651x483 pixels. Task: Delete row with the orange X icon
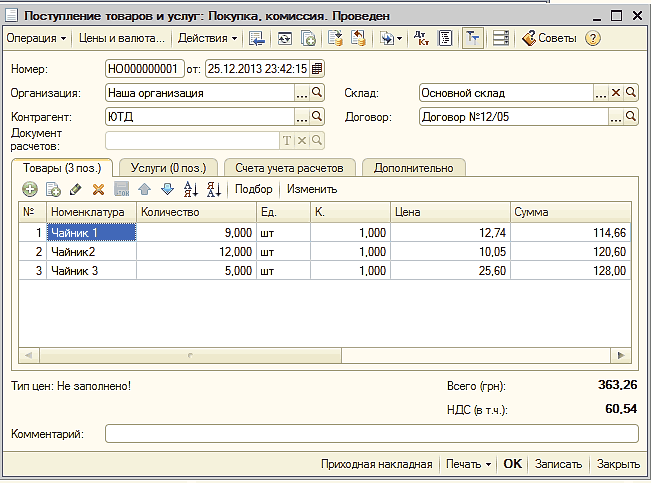[x=98, y=189]
